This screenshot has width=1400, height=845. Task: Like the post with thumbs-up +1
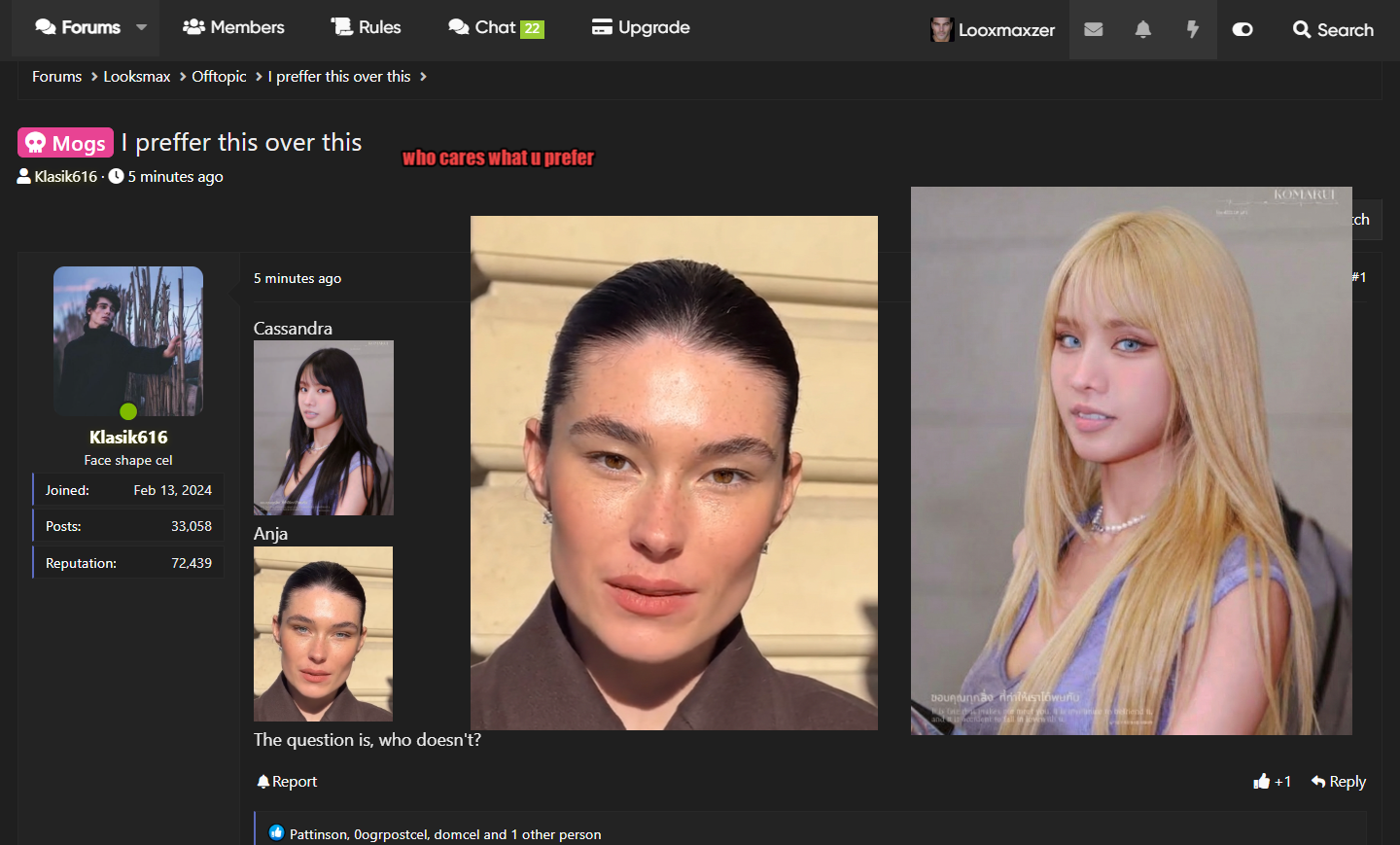tap(1272, 781)
